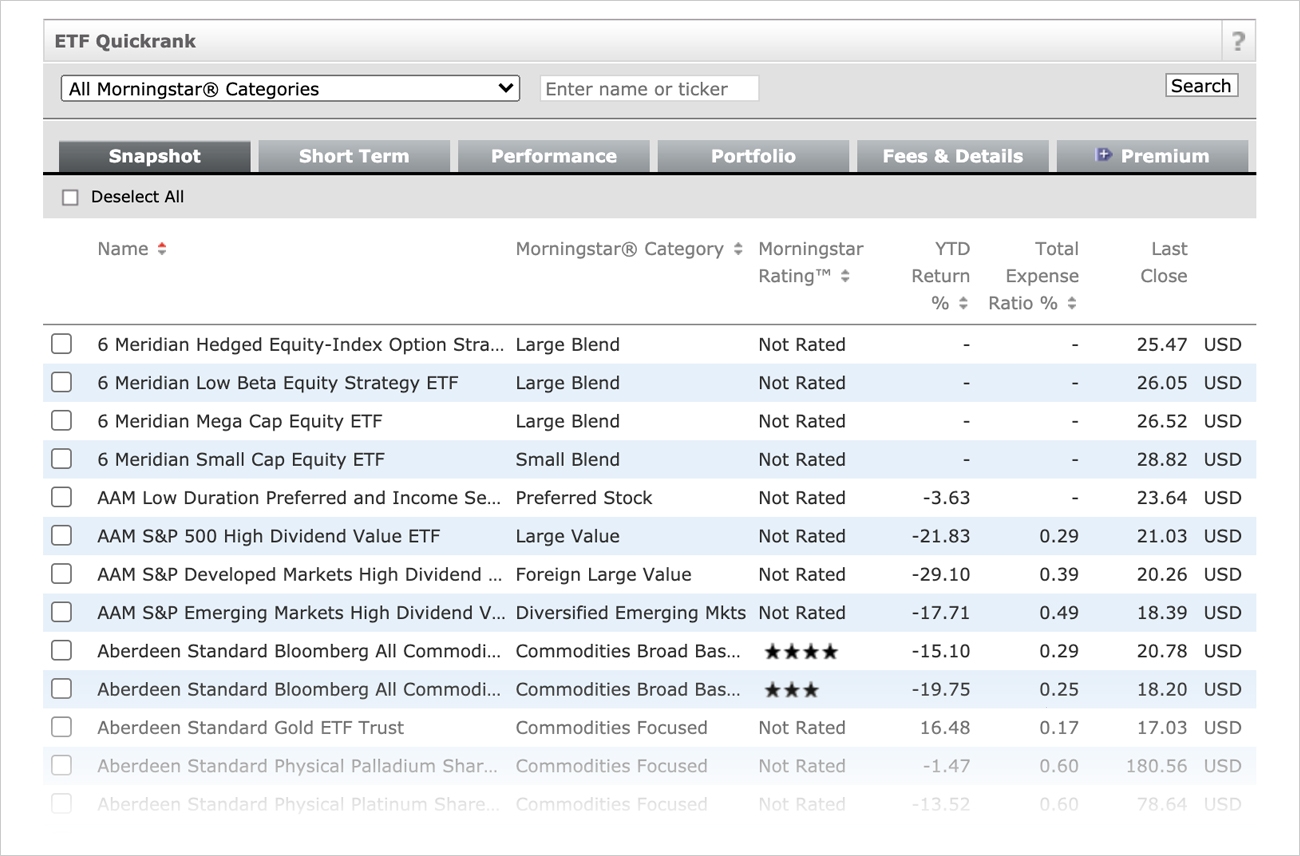This screenshot has width=1300, height=856.
Task: Open 6 Meridian Mega Cap Equity ETF
Action: 240,422
